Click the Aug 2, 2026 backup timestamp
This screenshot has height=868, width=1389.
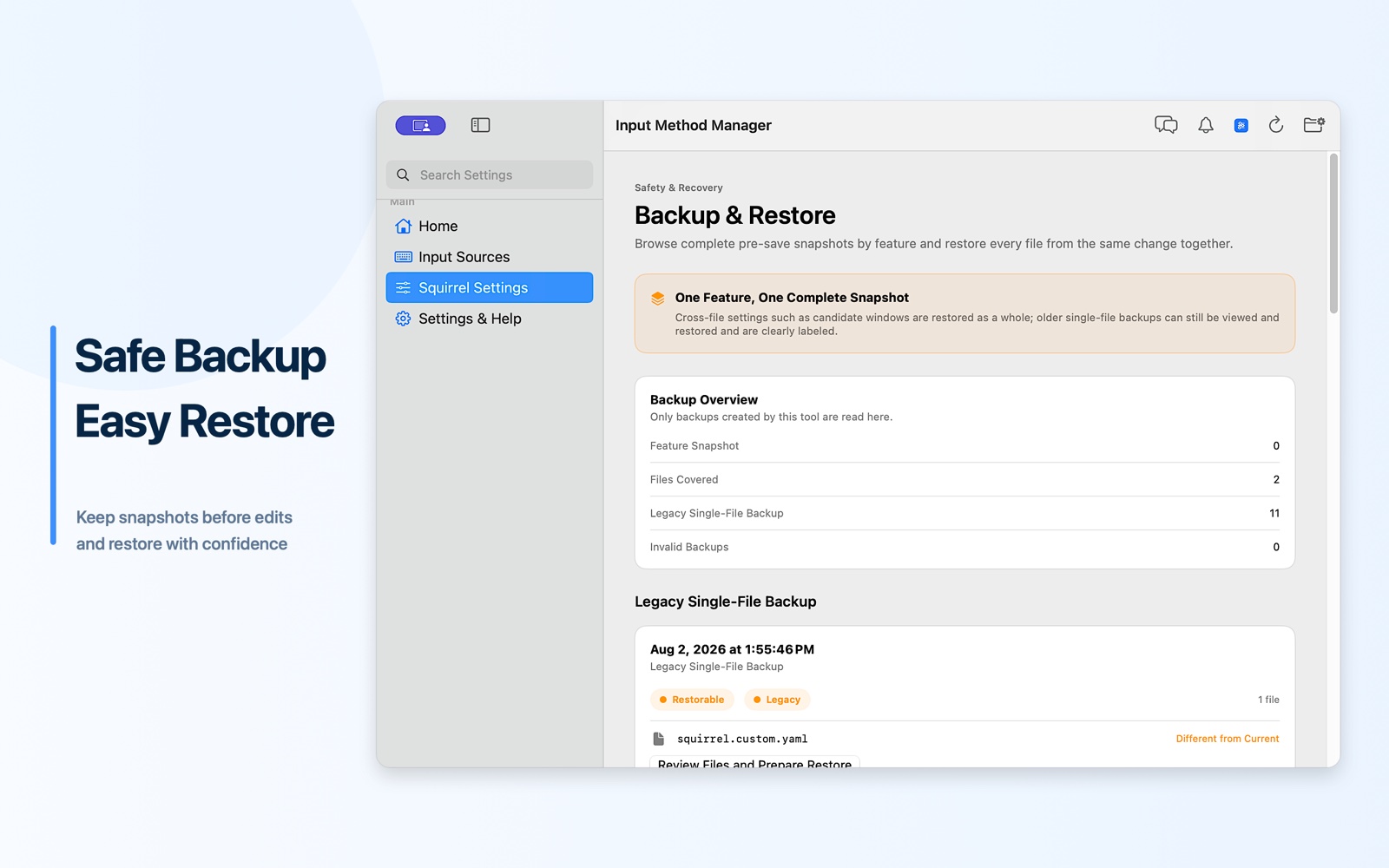click(732, 649)
